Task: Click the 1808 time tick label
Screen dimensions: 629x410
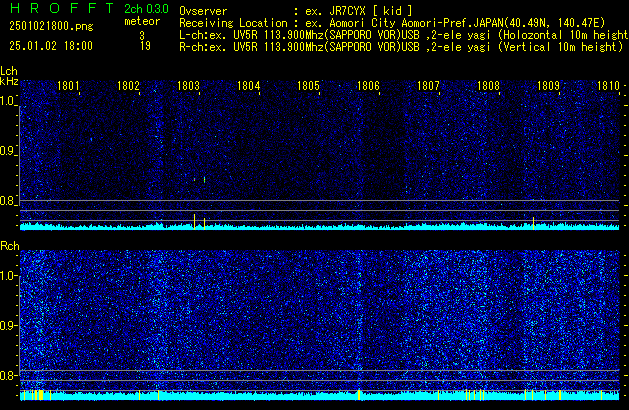Action: (x=488, y=86)
